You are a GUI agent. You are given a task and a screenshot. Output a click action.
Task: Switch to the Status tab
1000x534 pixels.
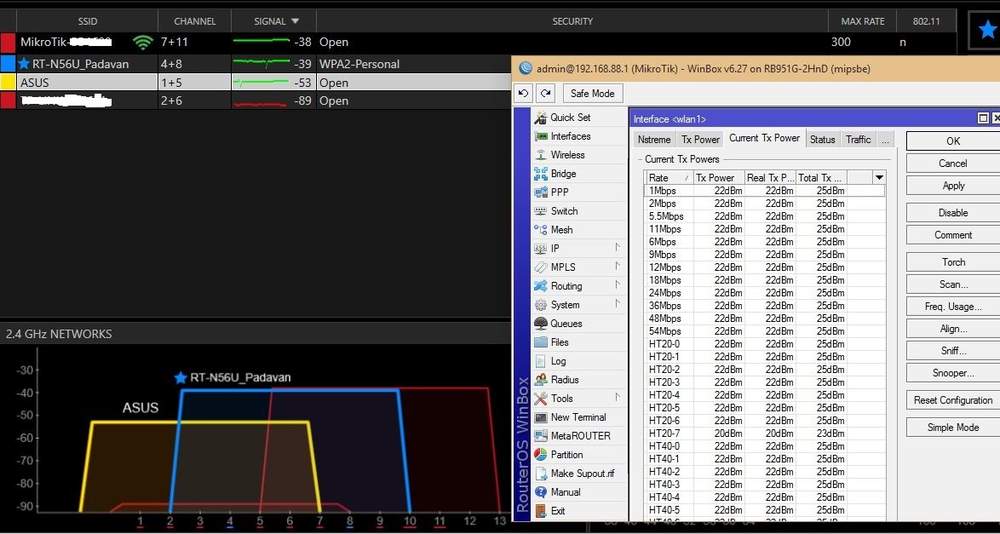(x=822, y=139)
